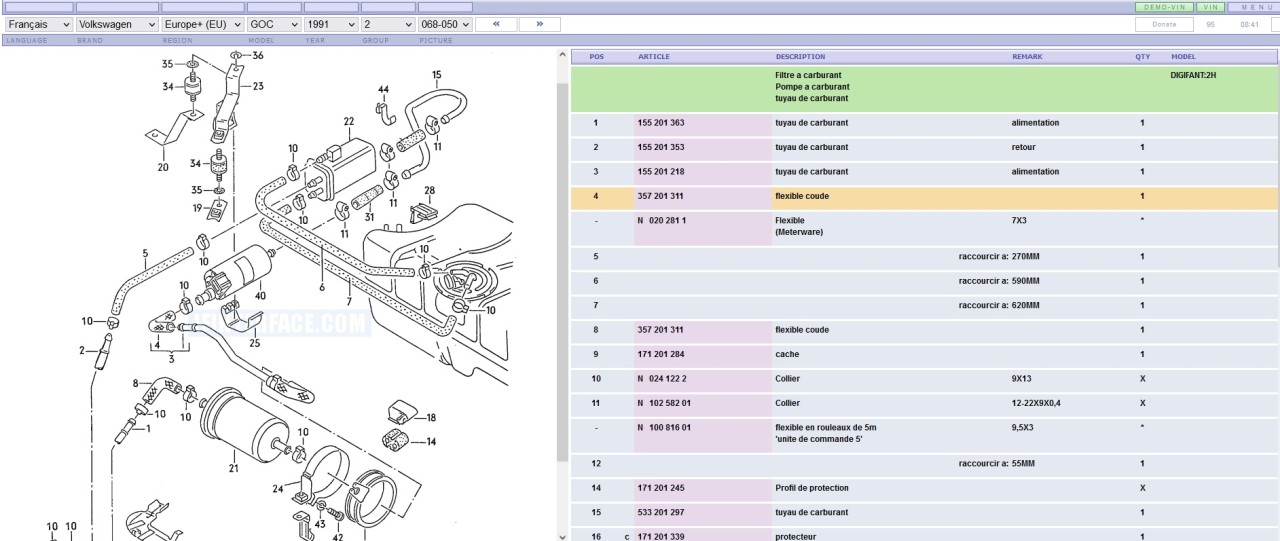
Task: Click part number 5 in the diagram
Action: (145, 253)
